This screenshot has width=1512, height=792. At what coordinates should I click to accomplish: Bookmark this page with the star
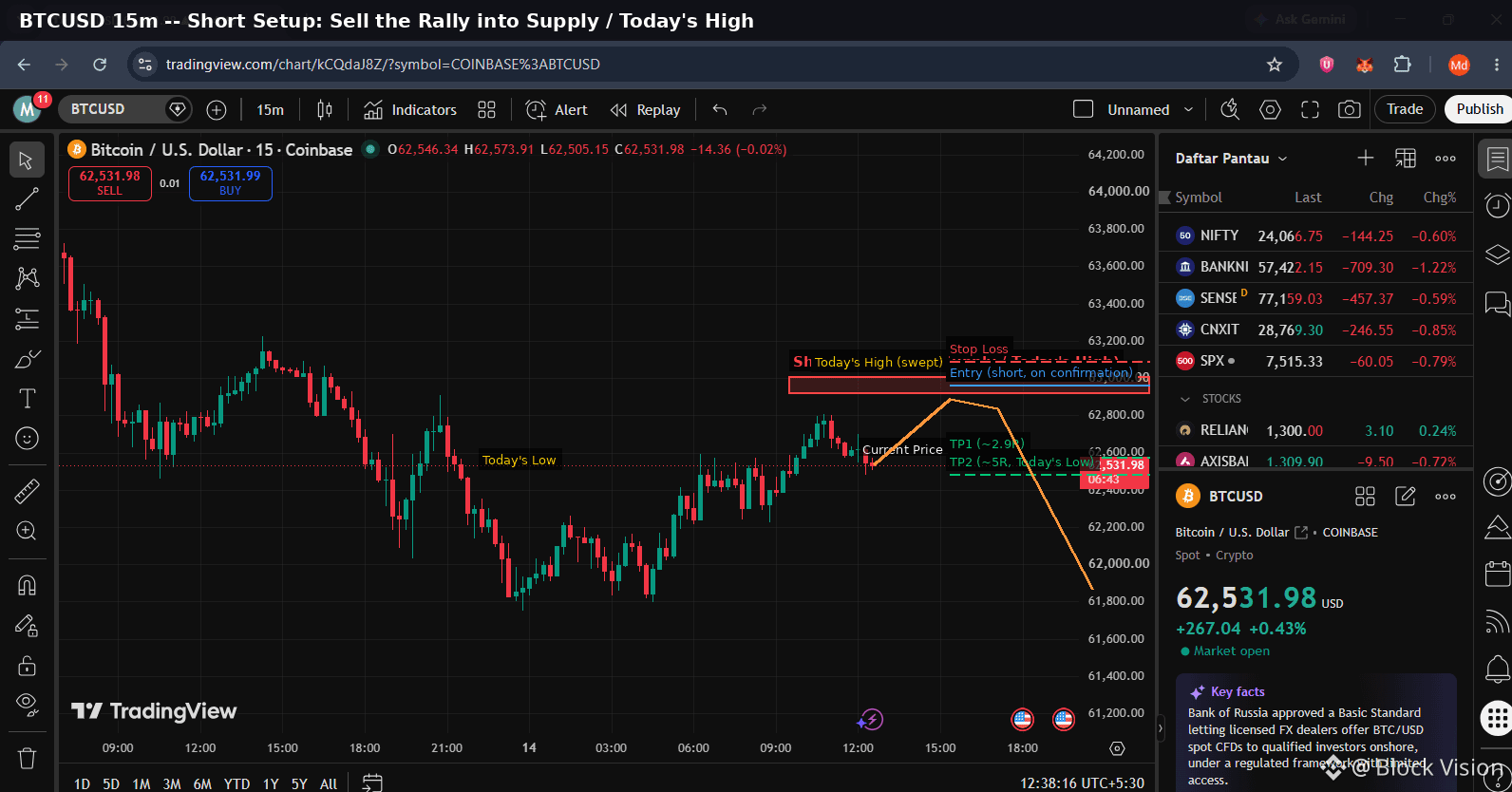pos(1275,65)
